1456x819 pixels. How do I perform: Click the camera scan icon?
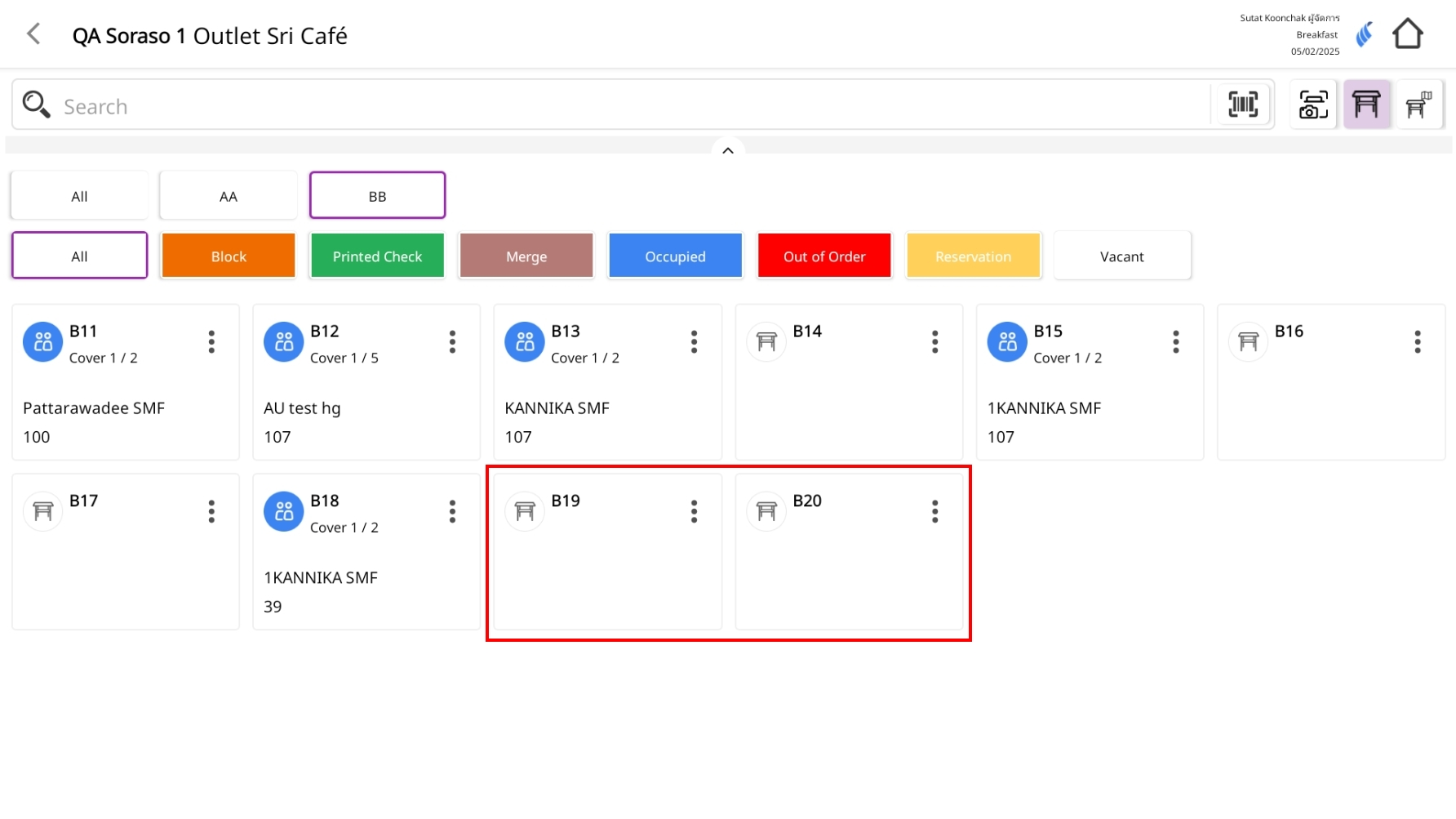[1313, 105]
